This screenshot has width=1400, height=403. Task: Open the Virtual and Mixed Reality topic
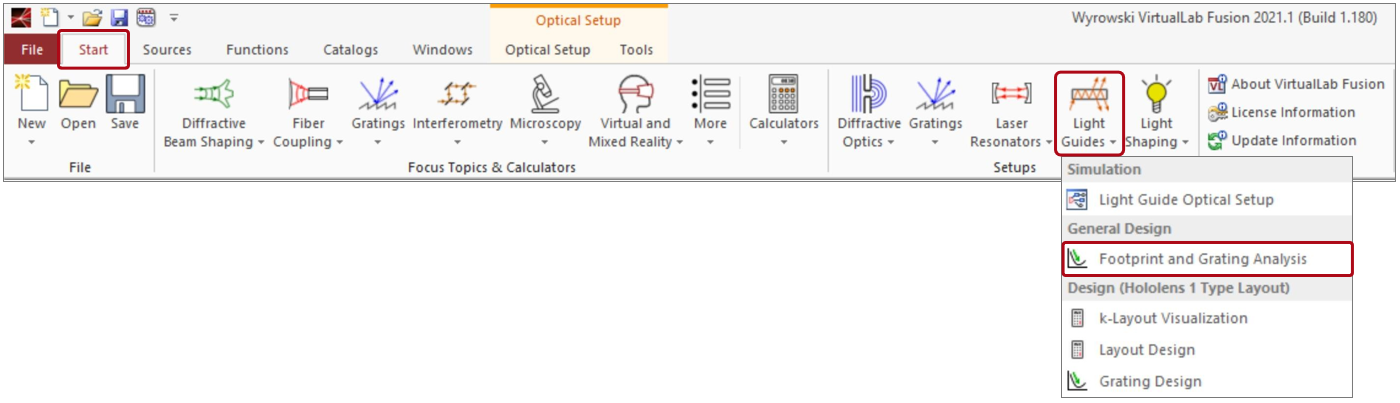(635, 112)
